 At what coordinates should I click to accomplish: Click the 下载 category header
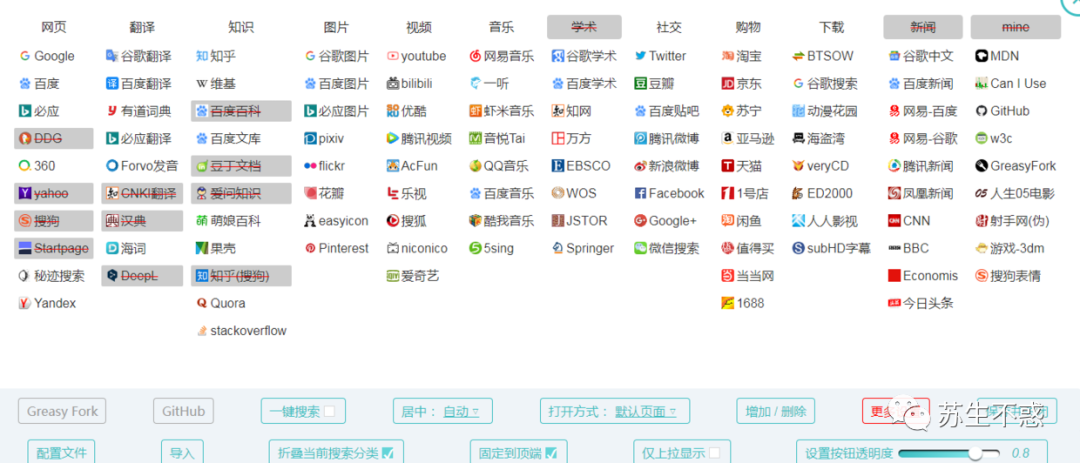point(831,28)
